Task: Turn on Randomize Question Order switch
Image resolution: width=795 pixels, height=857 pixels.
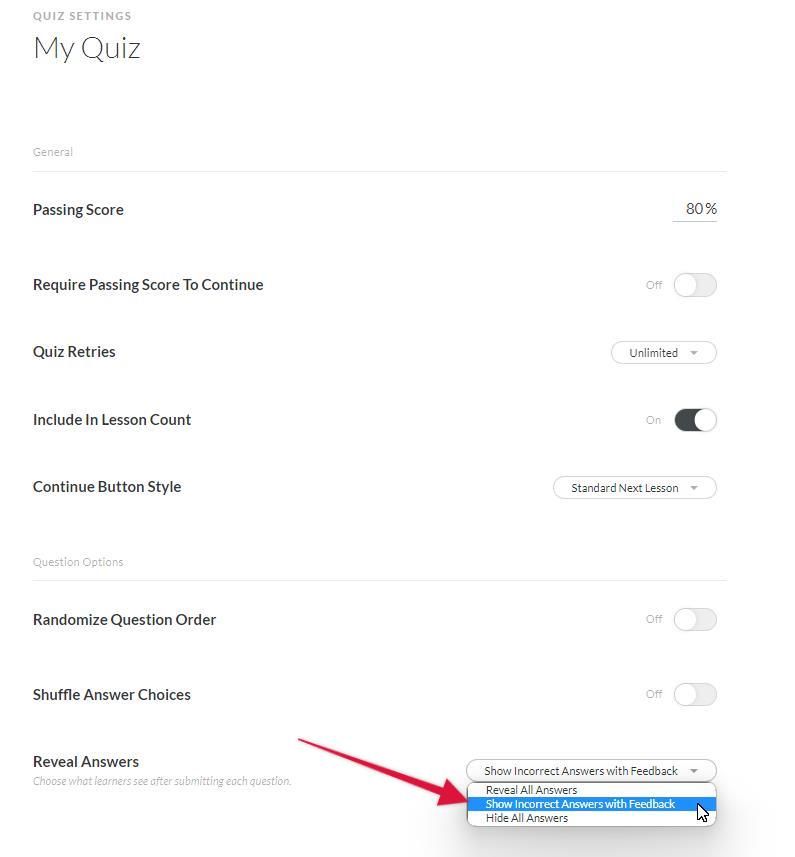Action: click(x=695, y=620)
